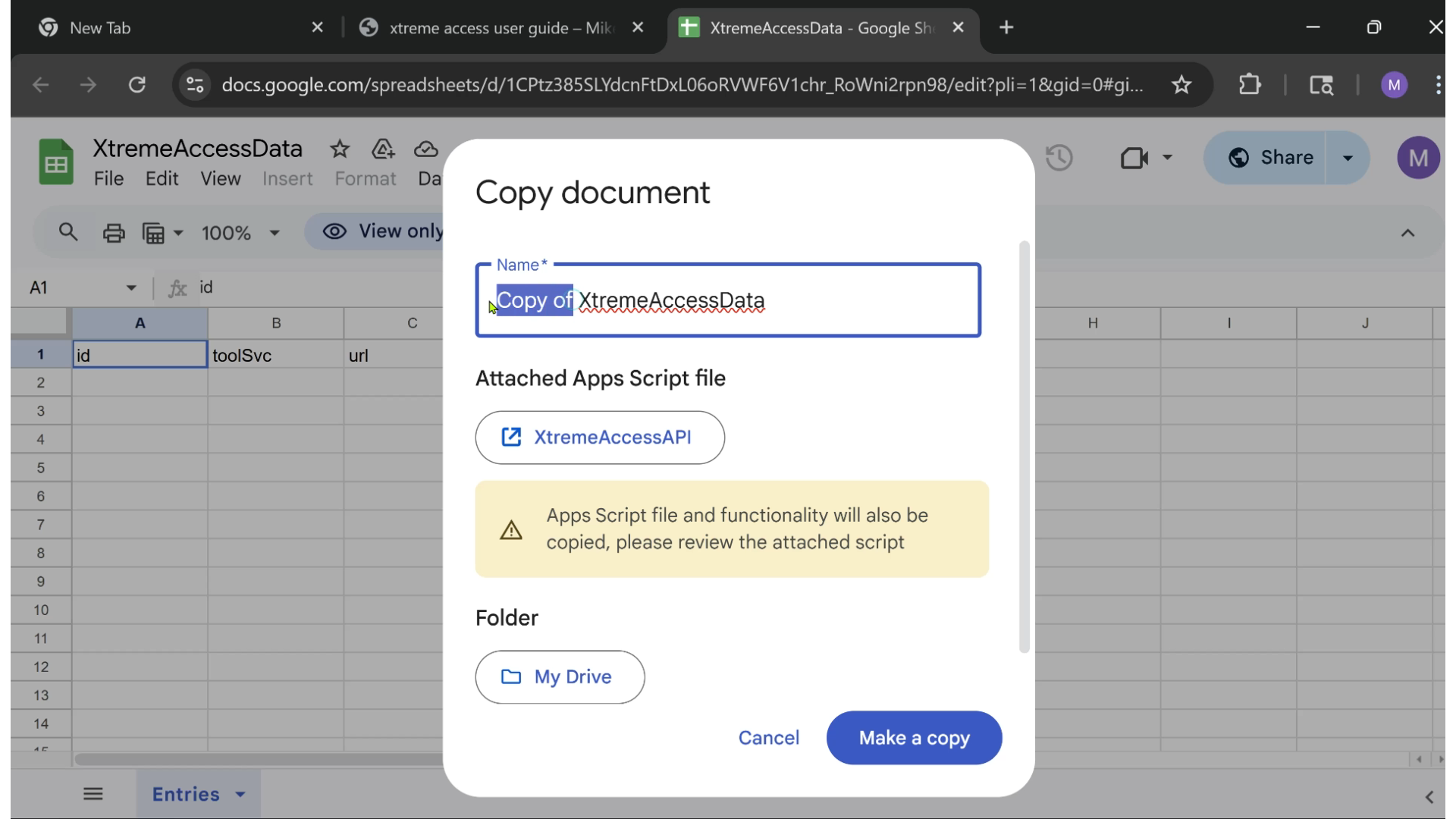The width and height of the screenshot is (1456, 819).
Task: Click the Google Lens search icon
Action: pyautogui.click(x=1322, y=85)
